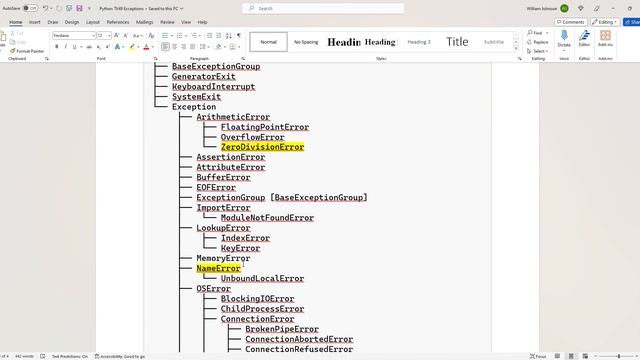Select Center alignment
Viewport: 640px width, 360px height.
point(175,47)
